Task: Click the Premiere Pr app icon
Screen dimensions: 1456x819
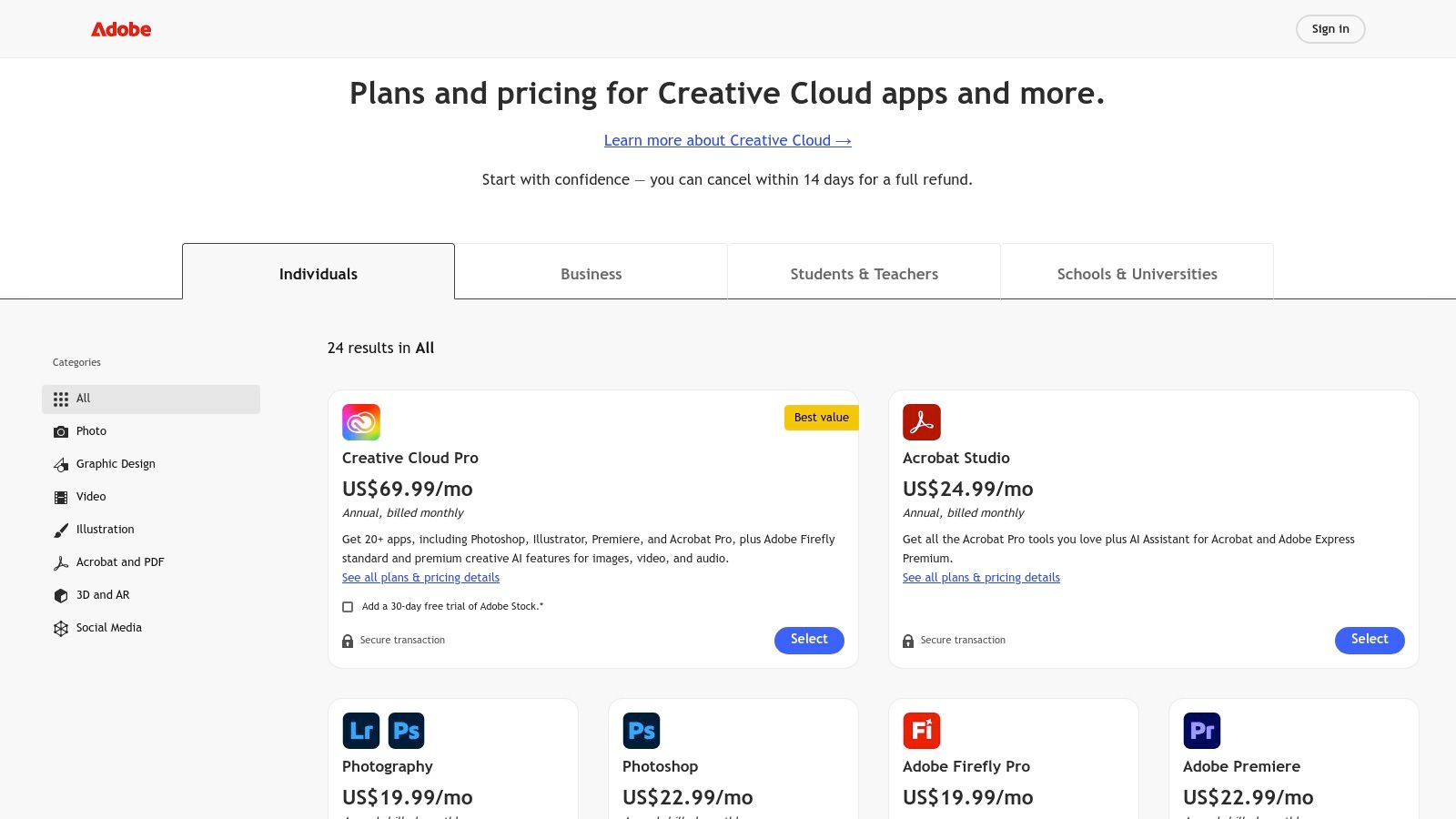Action: [x=1201, y=730]
